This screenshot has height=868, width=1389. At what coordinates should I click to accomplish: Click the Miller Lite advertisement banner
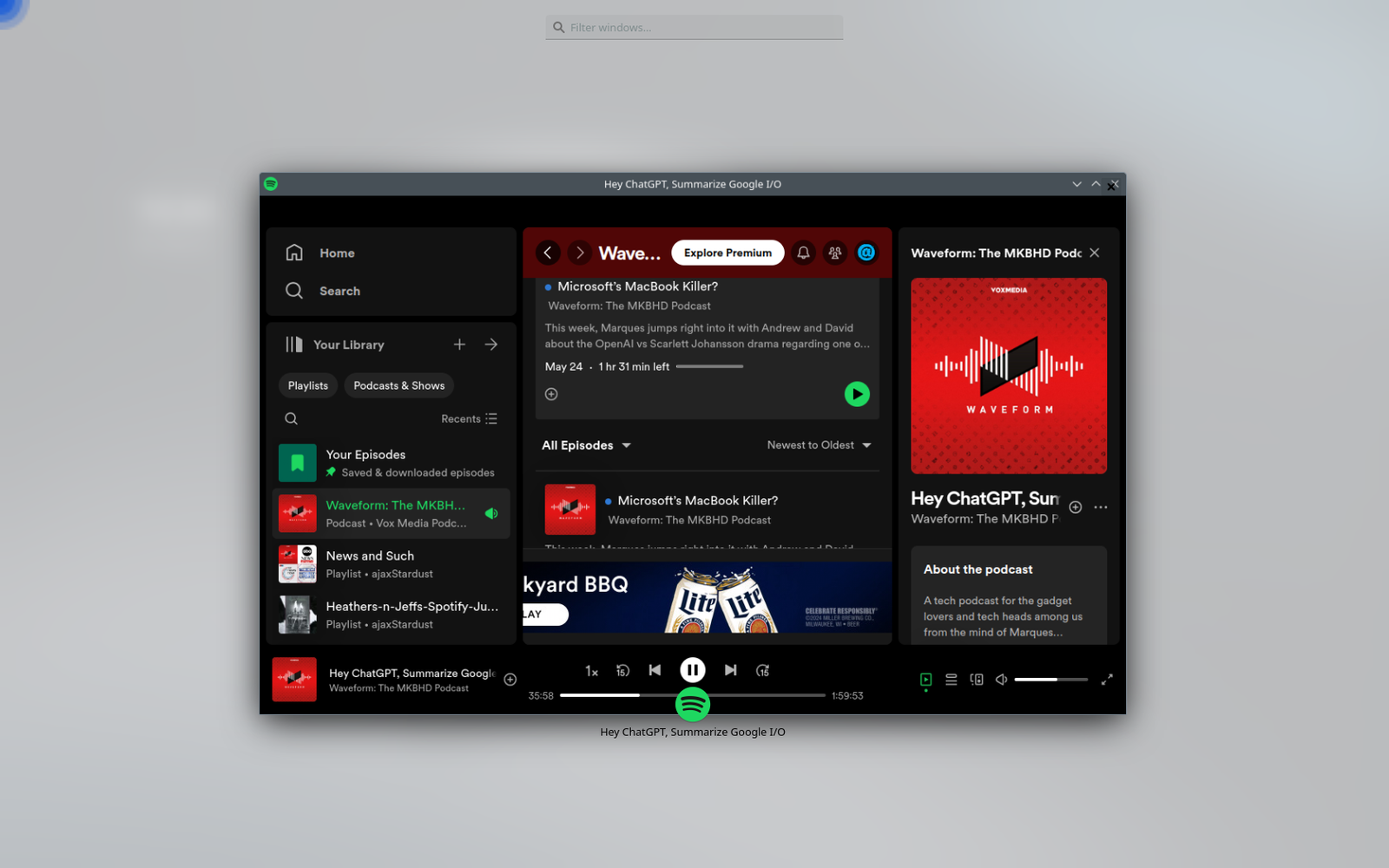point(708,597)
